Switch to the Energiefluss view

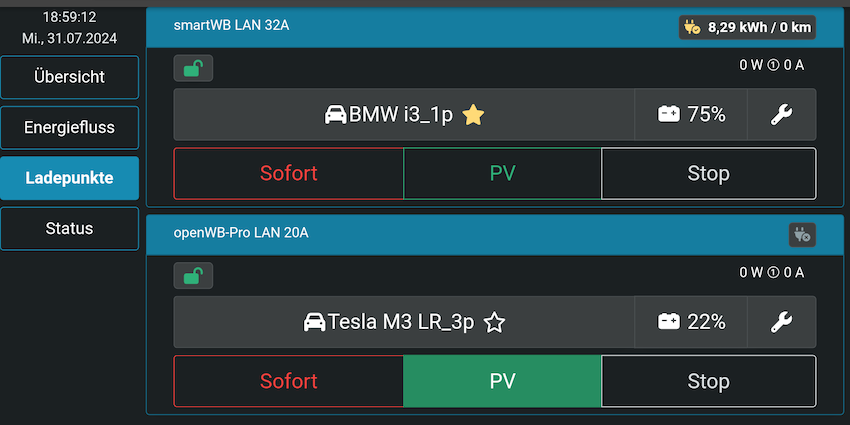pyautogui.click(x=69, y=127)
